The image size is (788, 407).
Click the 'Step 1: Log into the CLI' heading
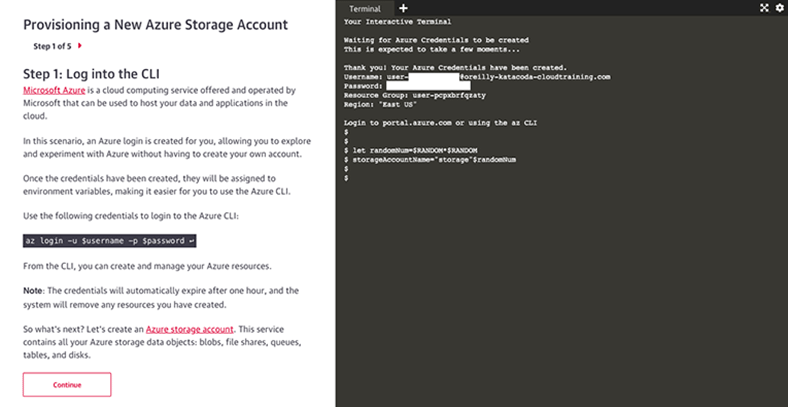point(91,74)
